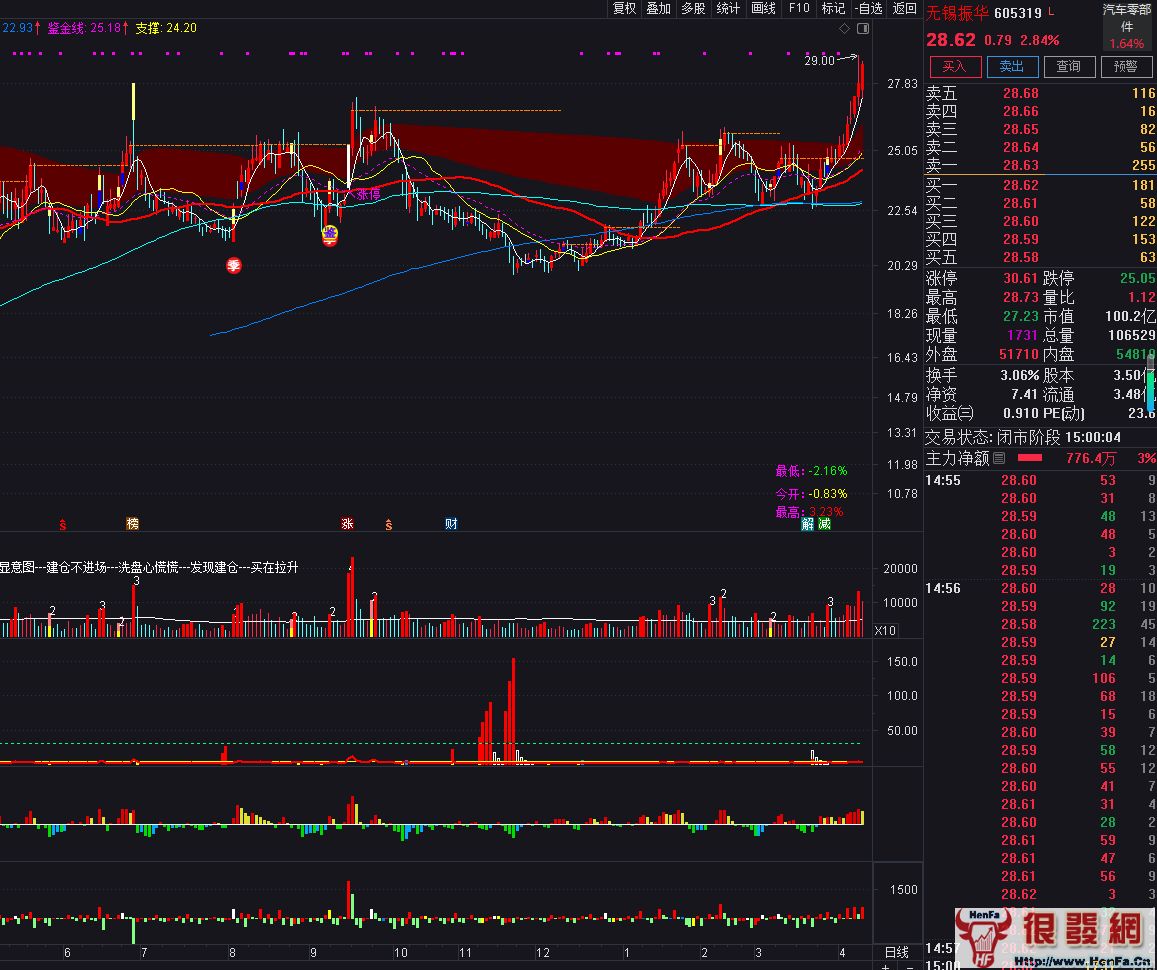The height and width of the screenshot is (970, 1157).
Task: Click the orange S marker near 涨 marker
Action: tap(388, 524)
